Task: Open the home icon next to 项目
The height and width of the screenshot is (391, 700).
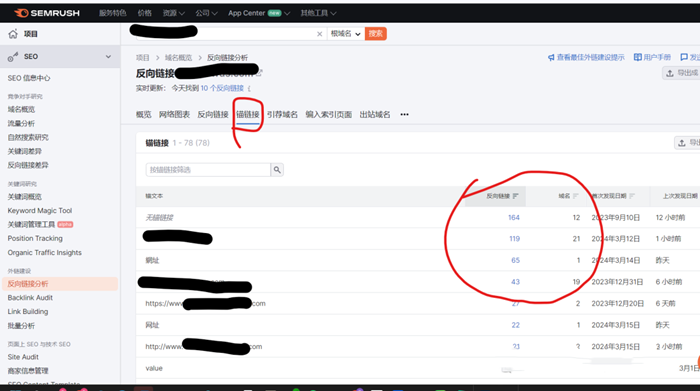Action: (13, 34)
